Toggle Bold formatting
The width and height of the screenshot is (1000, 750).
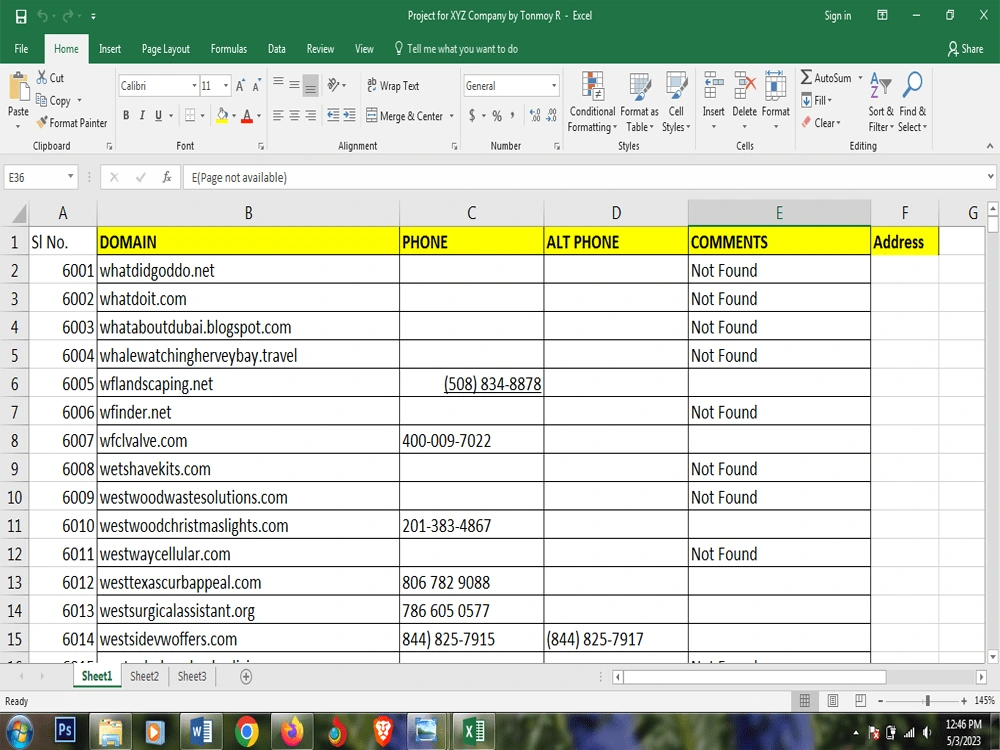pyautogui.click(x=126, y=115)
